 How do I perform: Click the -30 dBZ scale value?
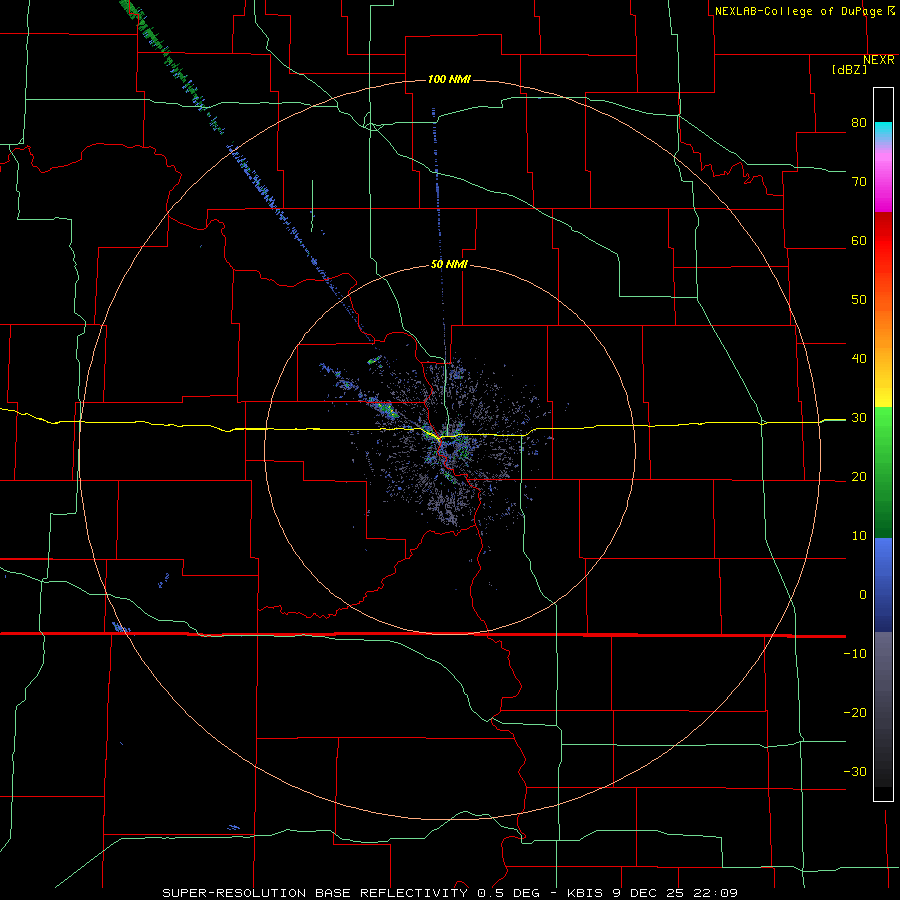pos(855,771)
